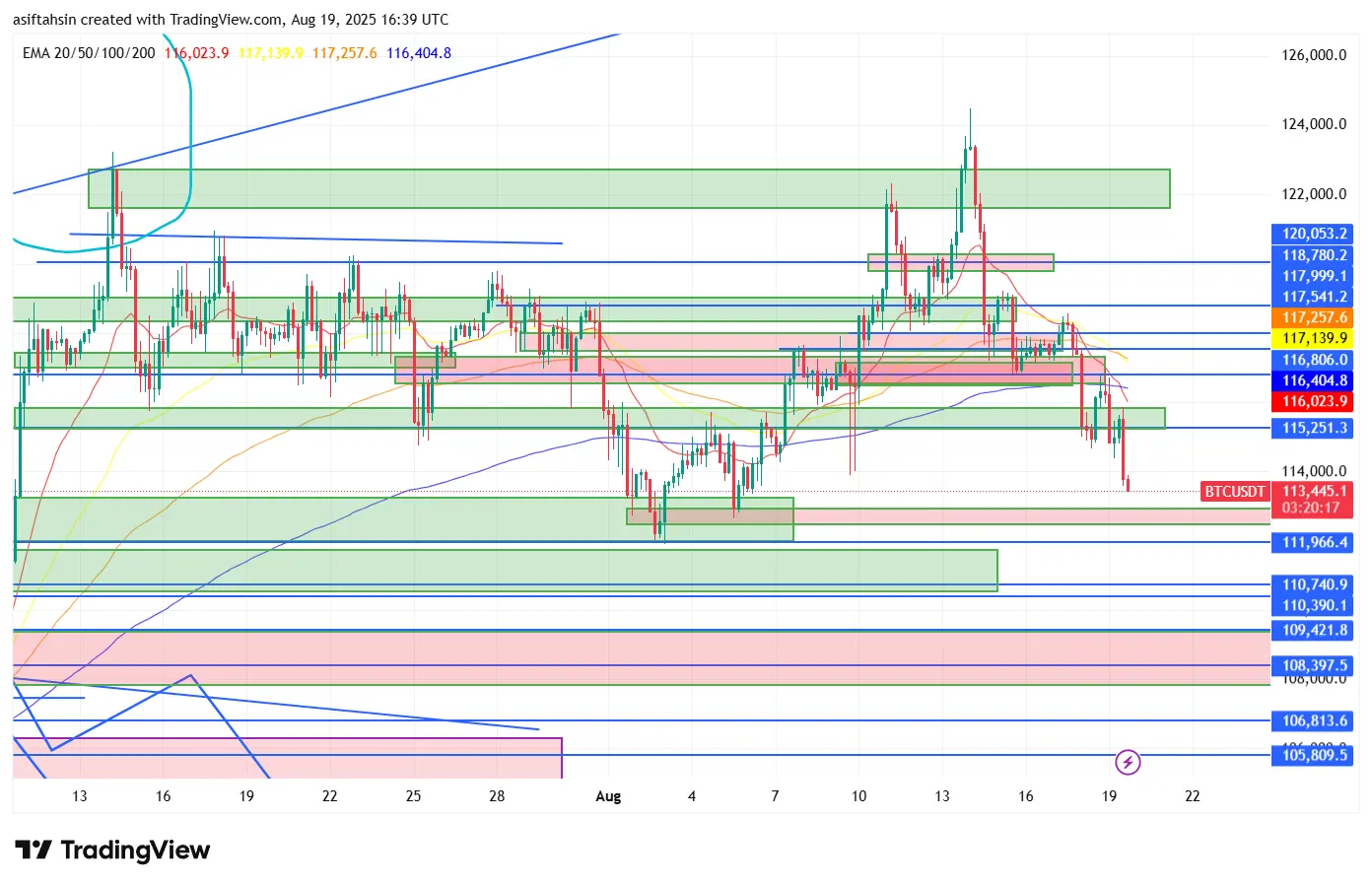Click yellow 117,139.9 tag on price axis
Image resolution: width=1372 pixels, height=887 pixels.
(1313, 338)
